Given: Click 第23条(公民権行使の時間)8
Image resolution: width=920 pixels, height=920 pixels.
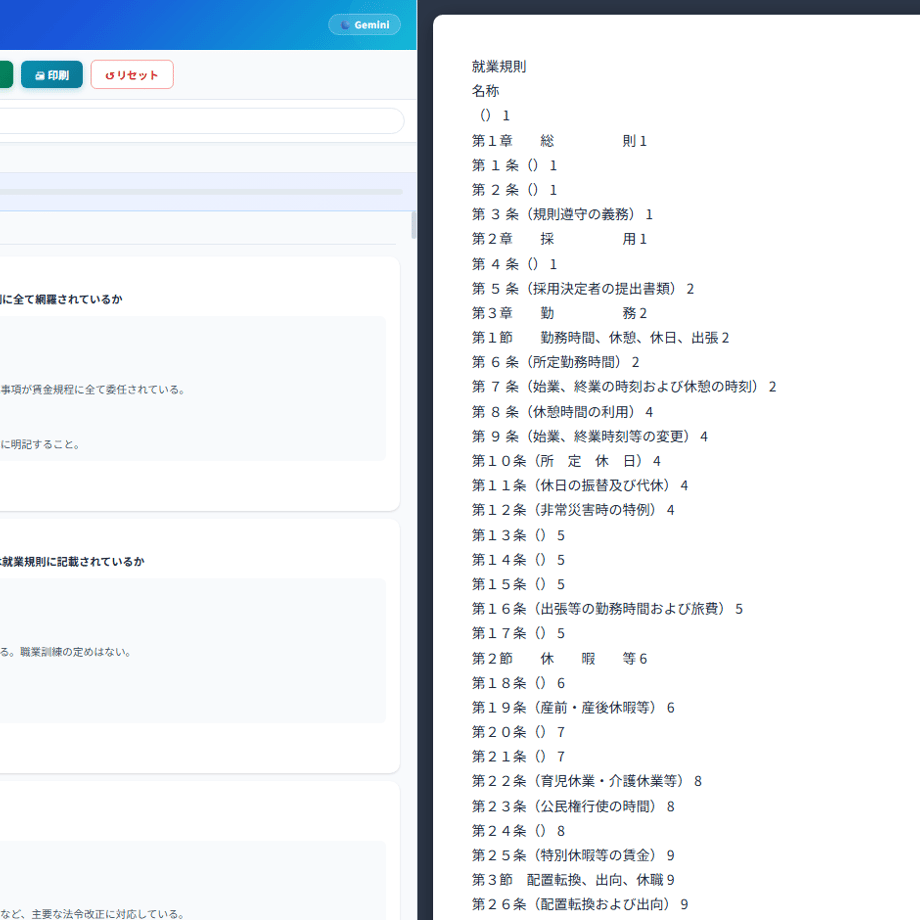Looking at the screenshot, I should [x=573, y=807].
